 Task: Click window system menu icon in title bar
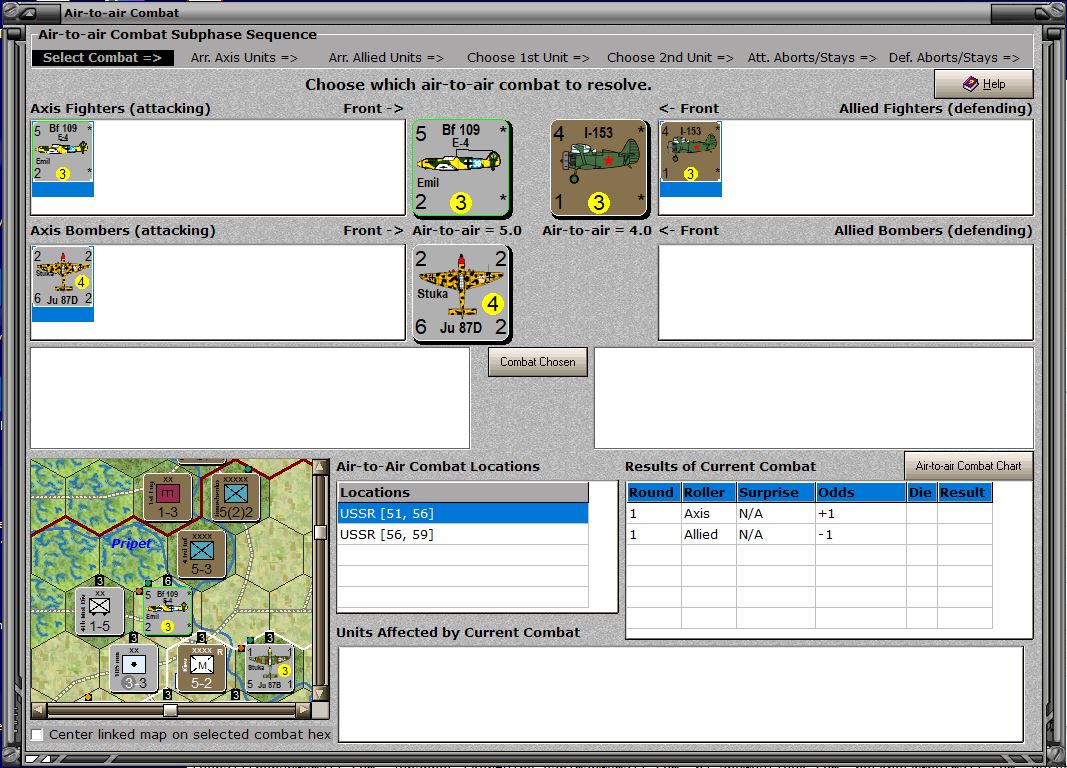tap(29, 12)
